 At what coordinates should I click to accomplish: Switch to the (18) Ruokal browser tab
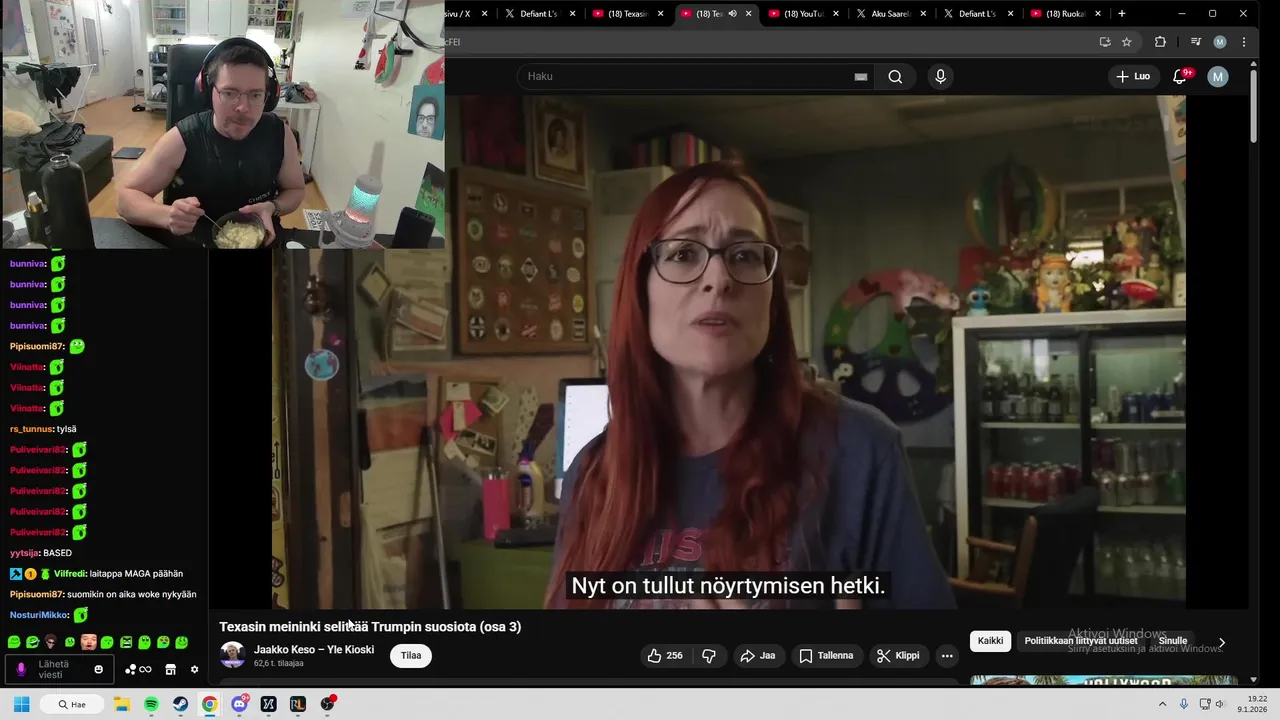pyautogui.click(x=1067, y=14)
